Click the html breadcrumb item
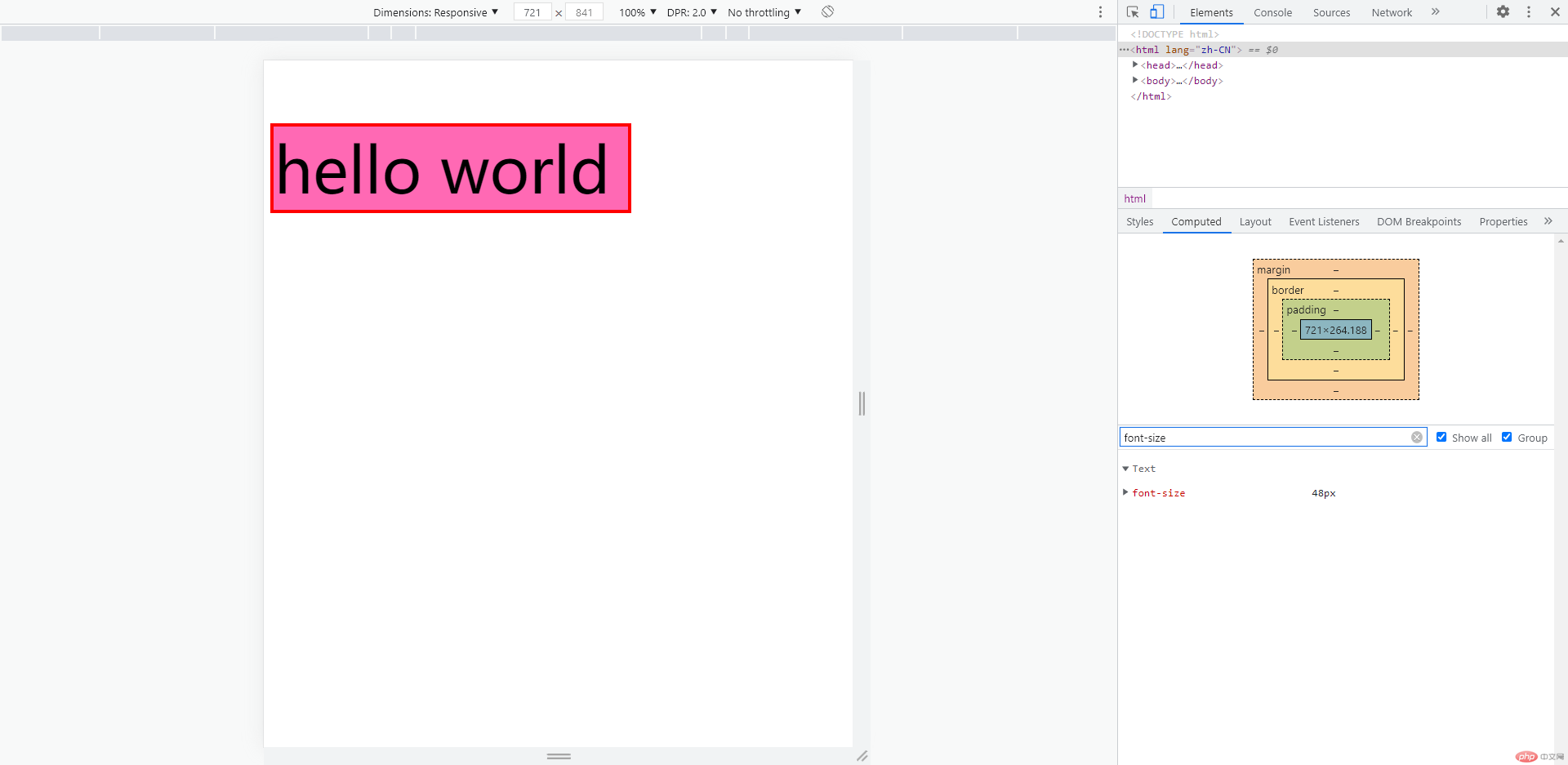Viewport: 1568px width, 765px height. [1134, 198]
